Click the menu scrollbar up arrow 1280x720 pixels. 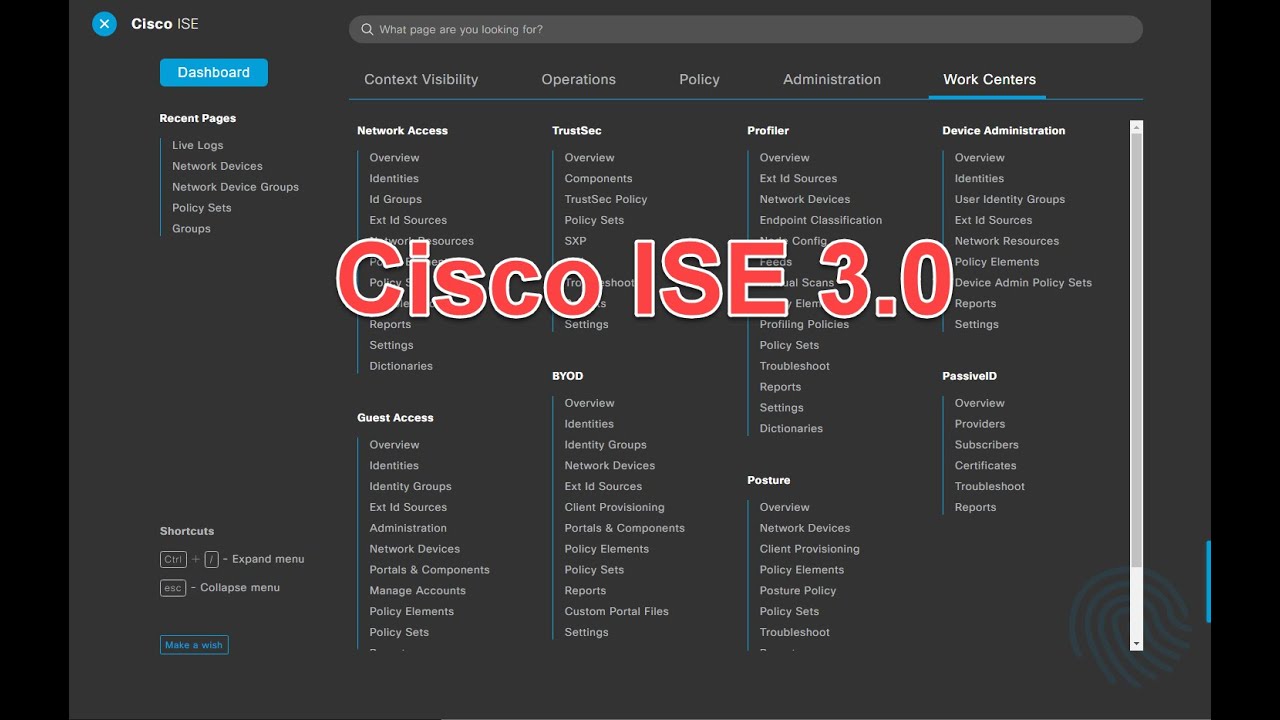(x=1136, y=127)
